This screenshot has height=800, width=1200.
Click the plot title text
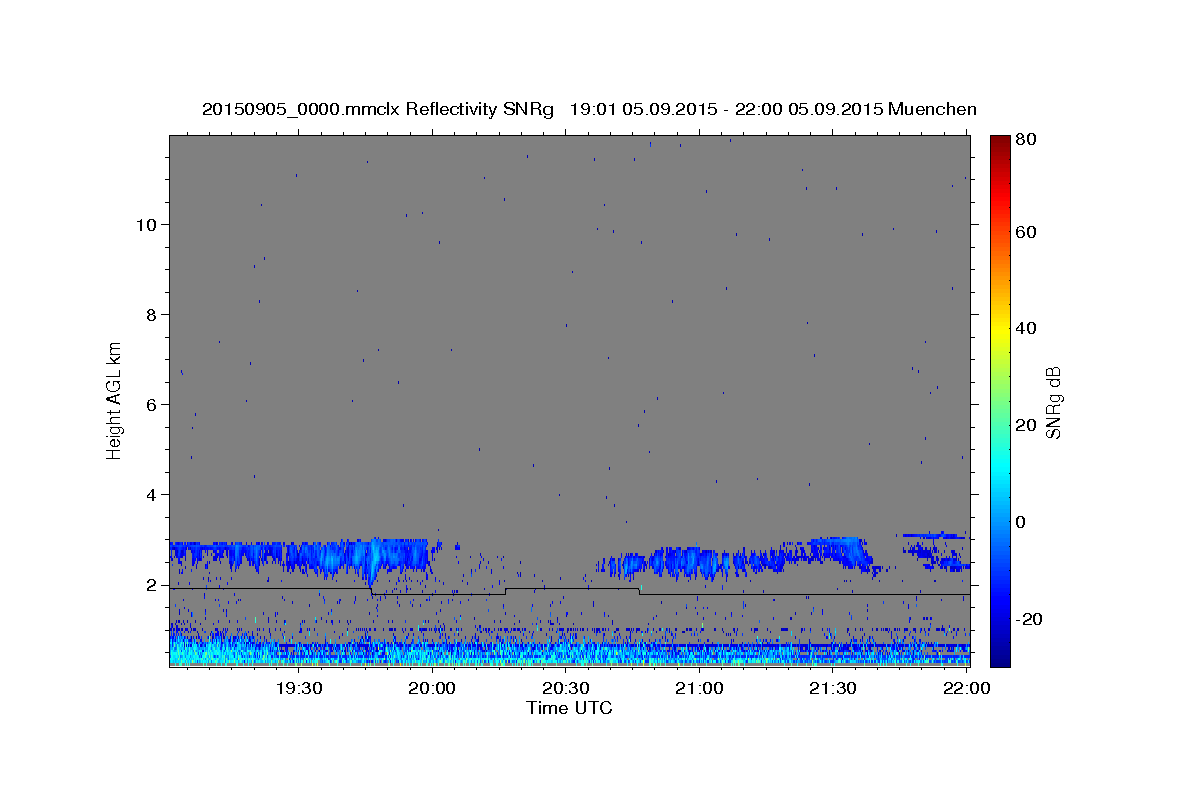589,109
